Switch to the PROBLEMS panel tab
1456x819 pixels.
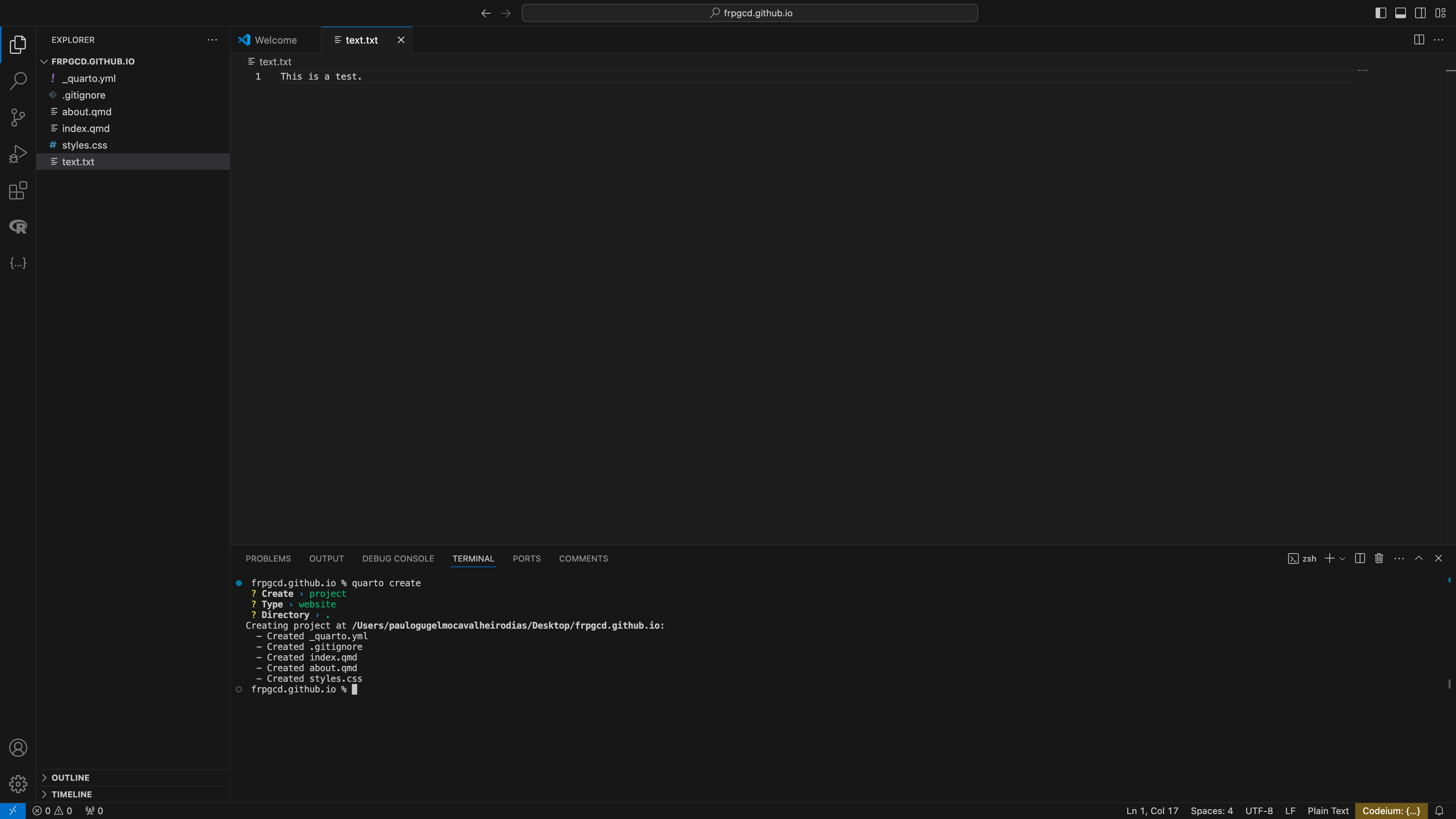[x=268, y=559]
